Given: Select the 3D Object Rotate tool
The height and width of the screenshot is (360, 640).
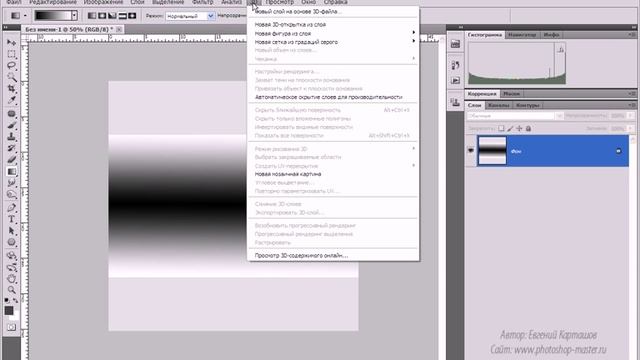Looking at the screenshot, I should pyautogui.click(x=11, y=256).
